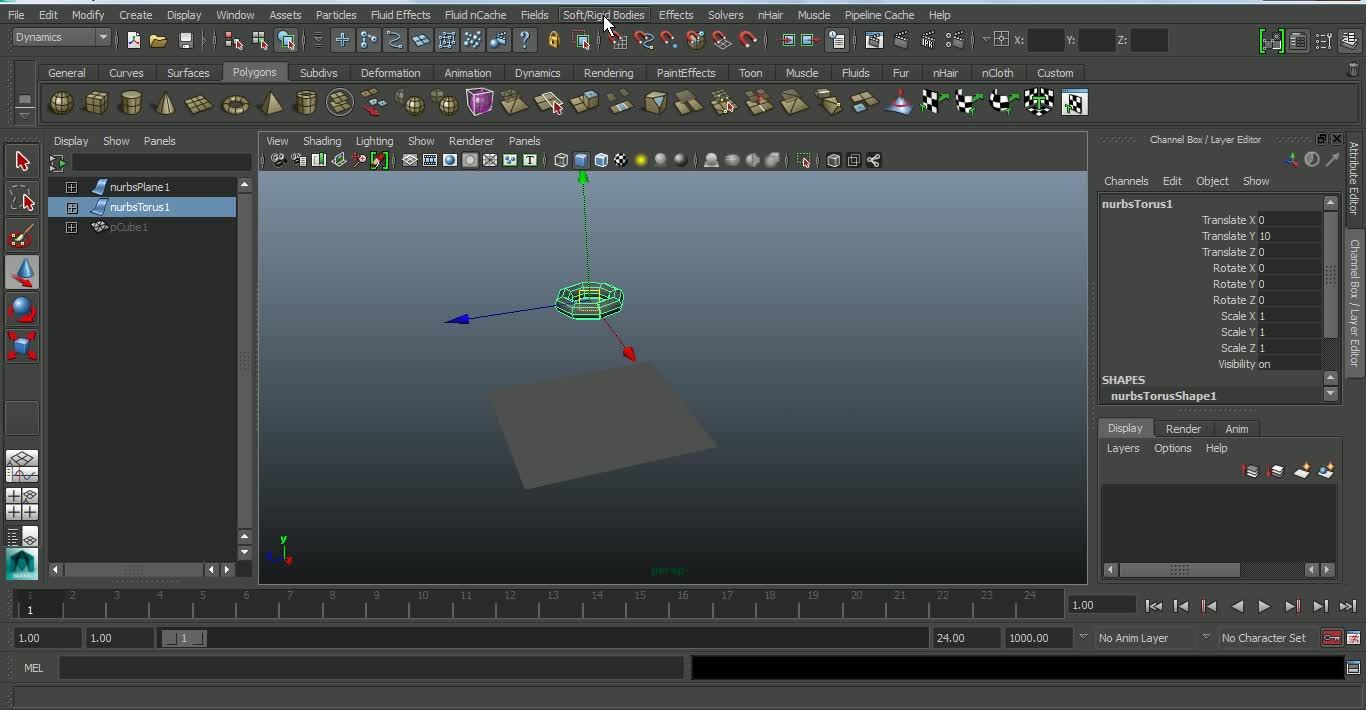Select the Rotate tool sphere icon
The image size is (1366, 710).
pos(22,310)
